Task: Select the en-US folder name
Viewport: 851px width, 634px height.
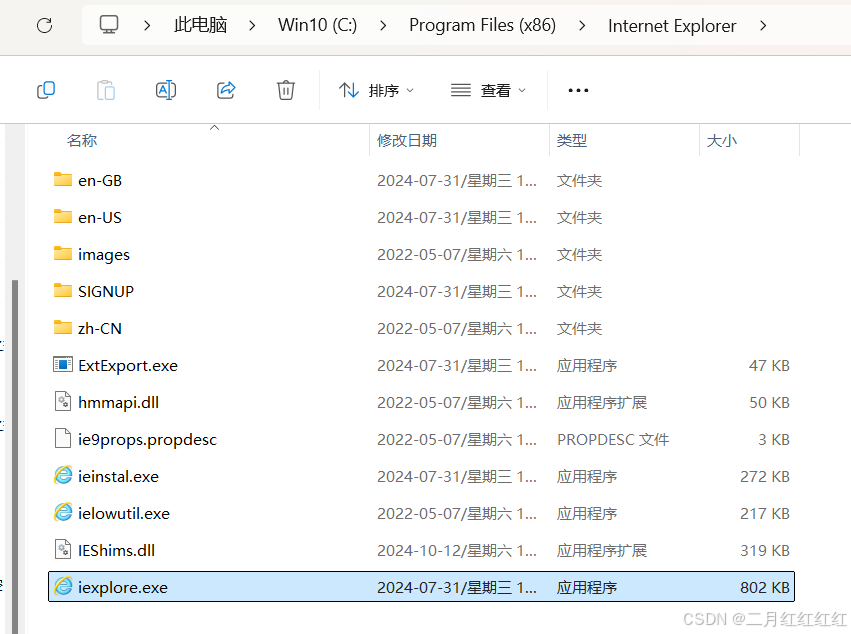Action: [x=100, y=218]
